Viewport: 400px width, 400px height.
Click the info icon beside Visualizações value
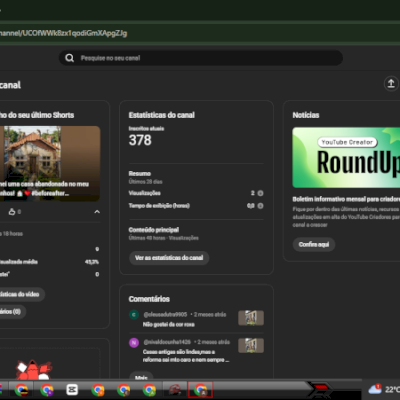260,193
